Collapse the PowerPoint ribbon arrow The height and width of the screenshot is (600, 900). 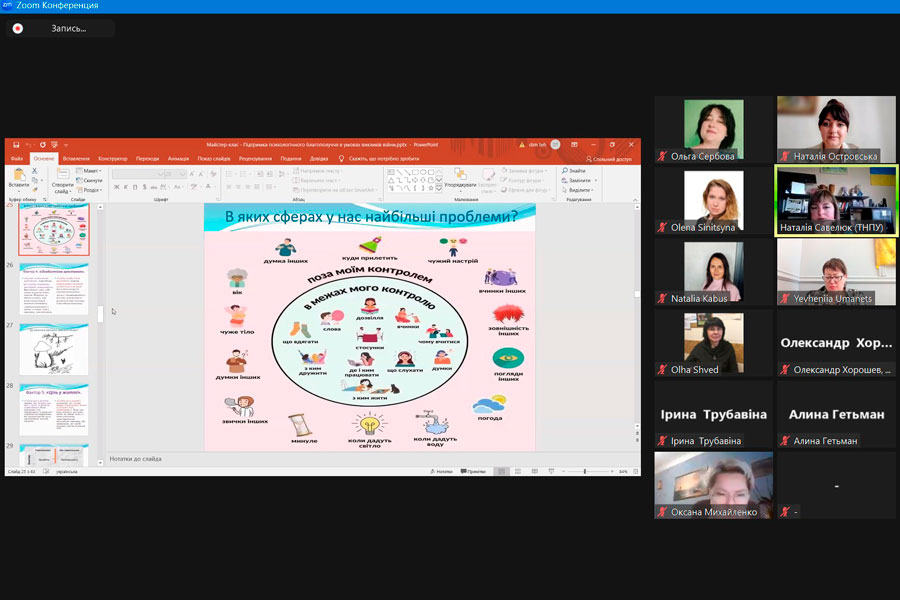[x=635, y=199]
